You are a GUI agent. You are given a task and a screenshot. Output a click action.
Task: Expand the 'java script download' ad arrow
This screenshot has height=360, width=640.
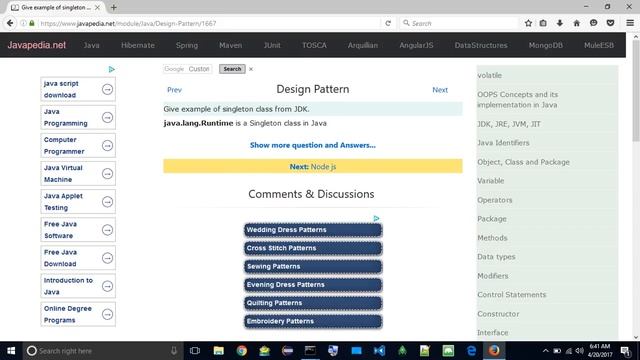pos(107,89)
